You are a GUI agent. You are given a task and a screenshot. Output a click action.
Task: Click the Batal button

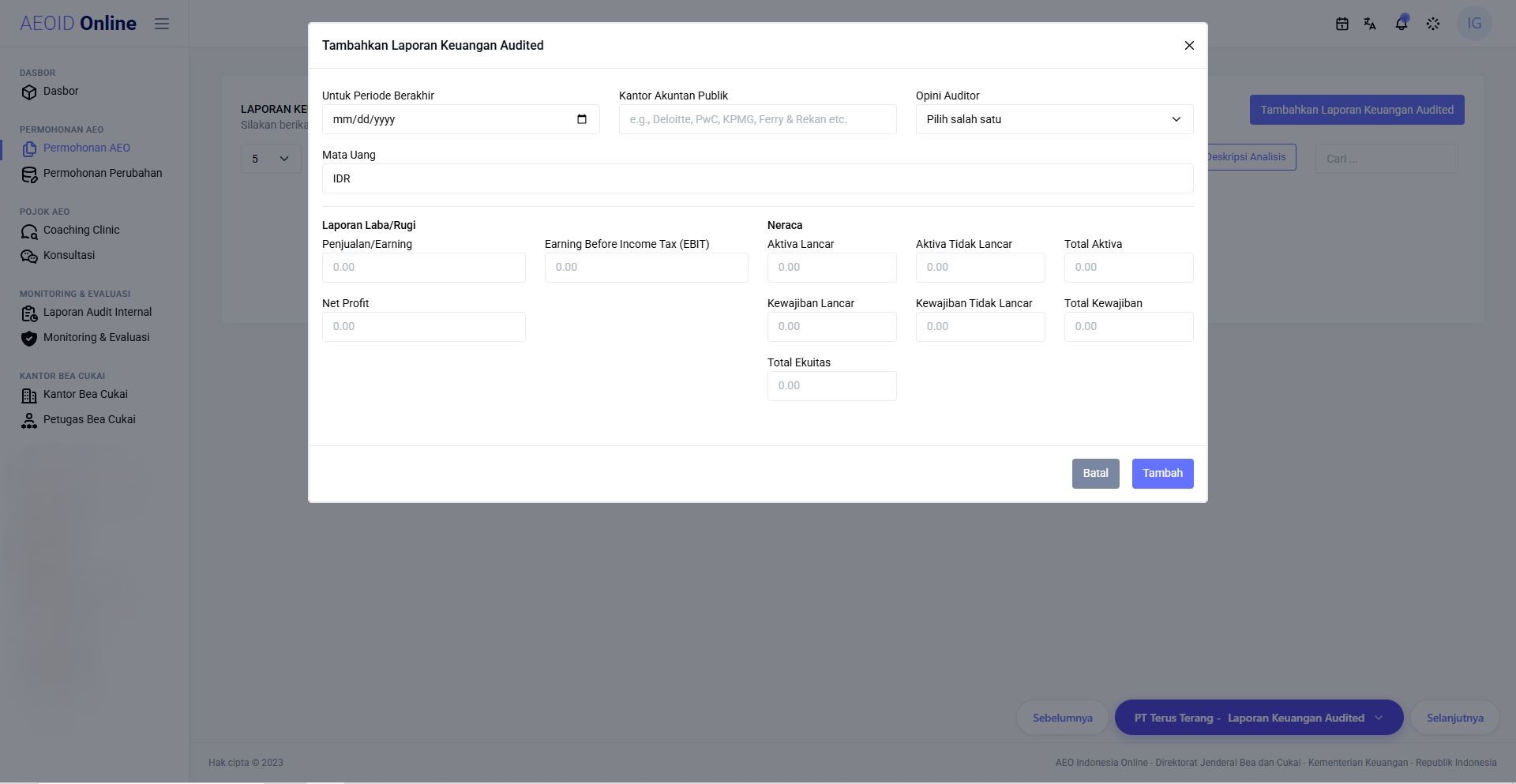[x=1095, y=474]
